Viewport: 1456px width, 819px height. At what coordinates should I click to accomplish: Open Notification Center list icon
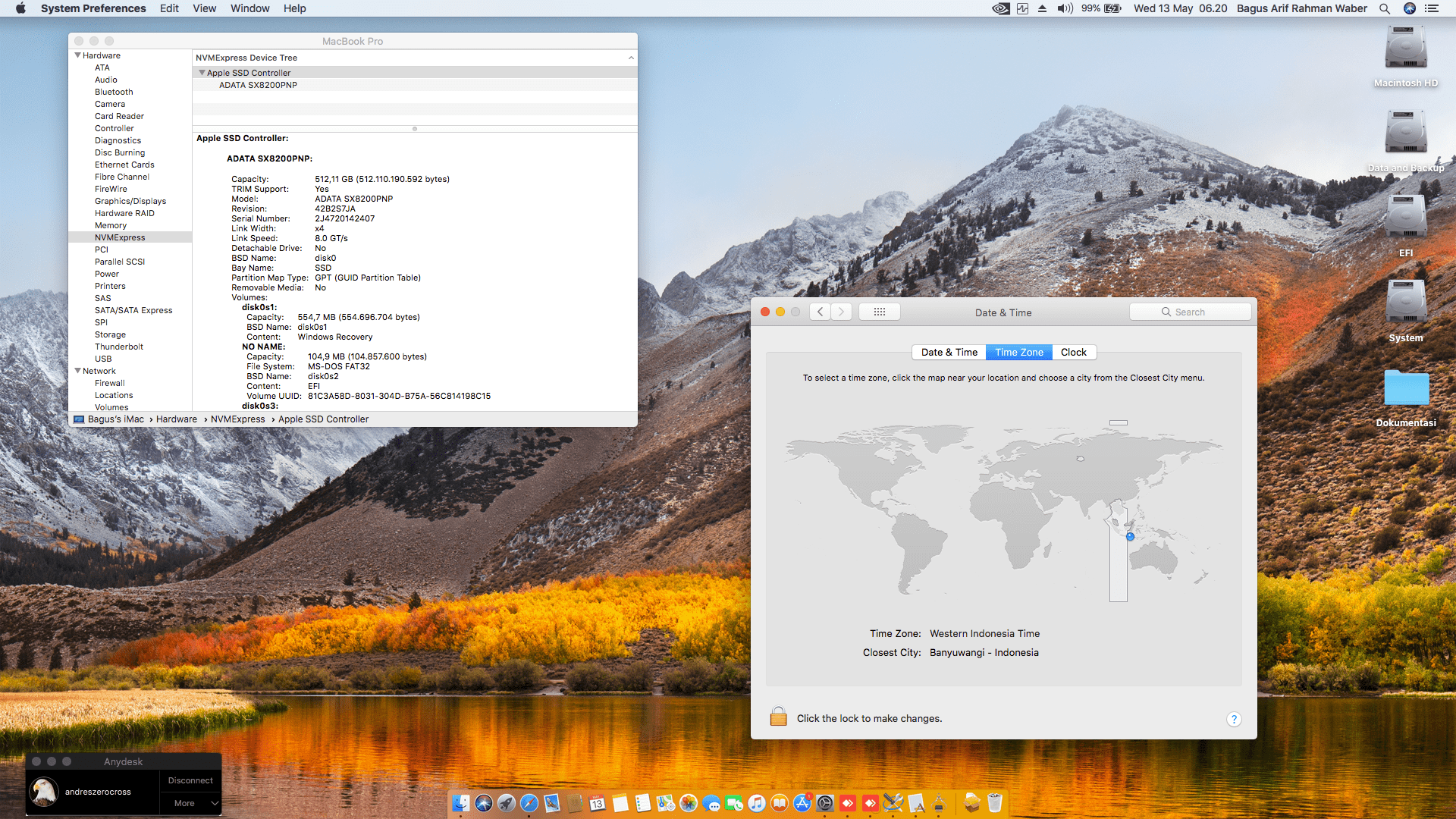(1432, 8)
